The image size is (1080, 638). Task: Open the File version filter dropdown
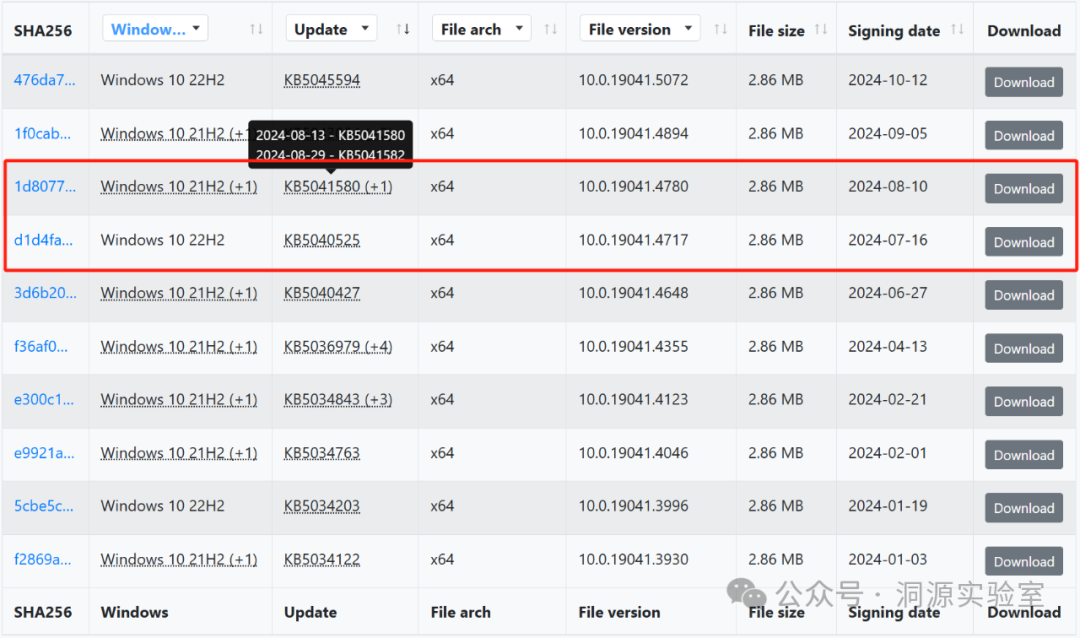pyautogui.click(x=640, y=29)
